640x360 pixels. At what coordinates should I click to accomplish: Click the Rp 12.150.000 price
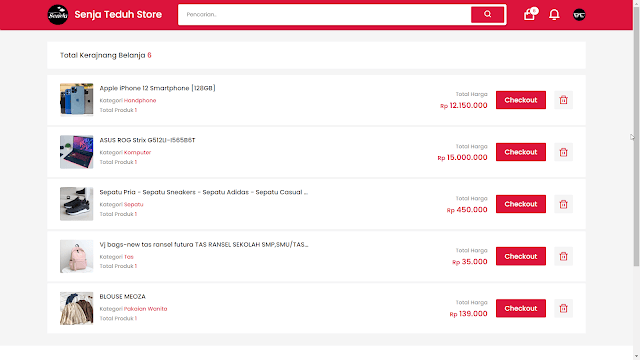(464, 105)
